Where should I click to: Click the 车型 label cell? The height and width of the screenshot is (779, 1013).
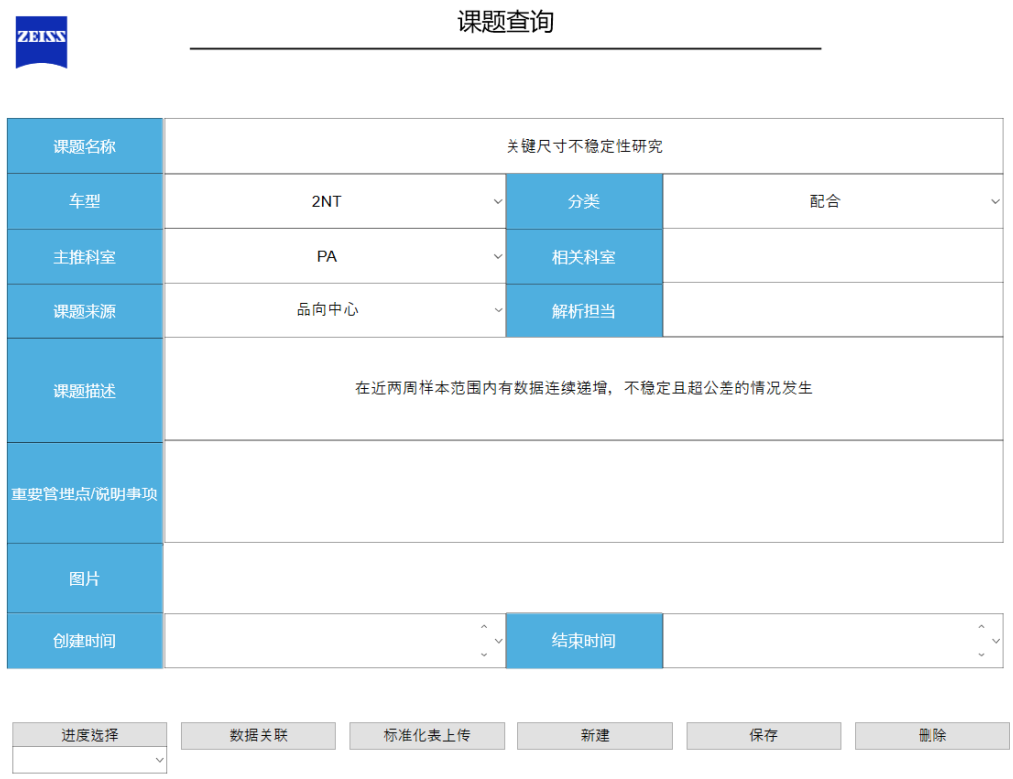tap(85, 202)
